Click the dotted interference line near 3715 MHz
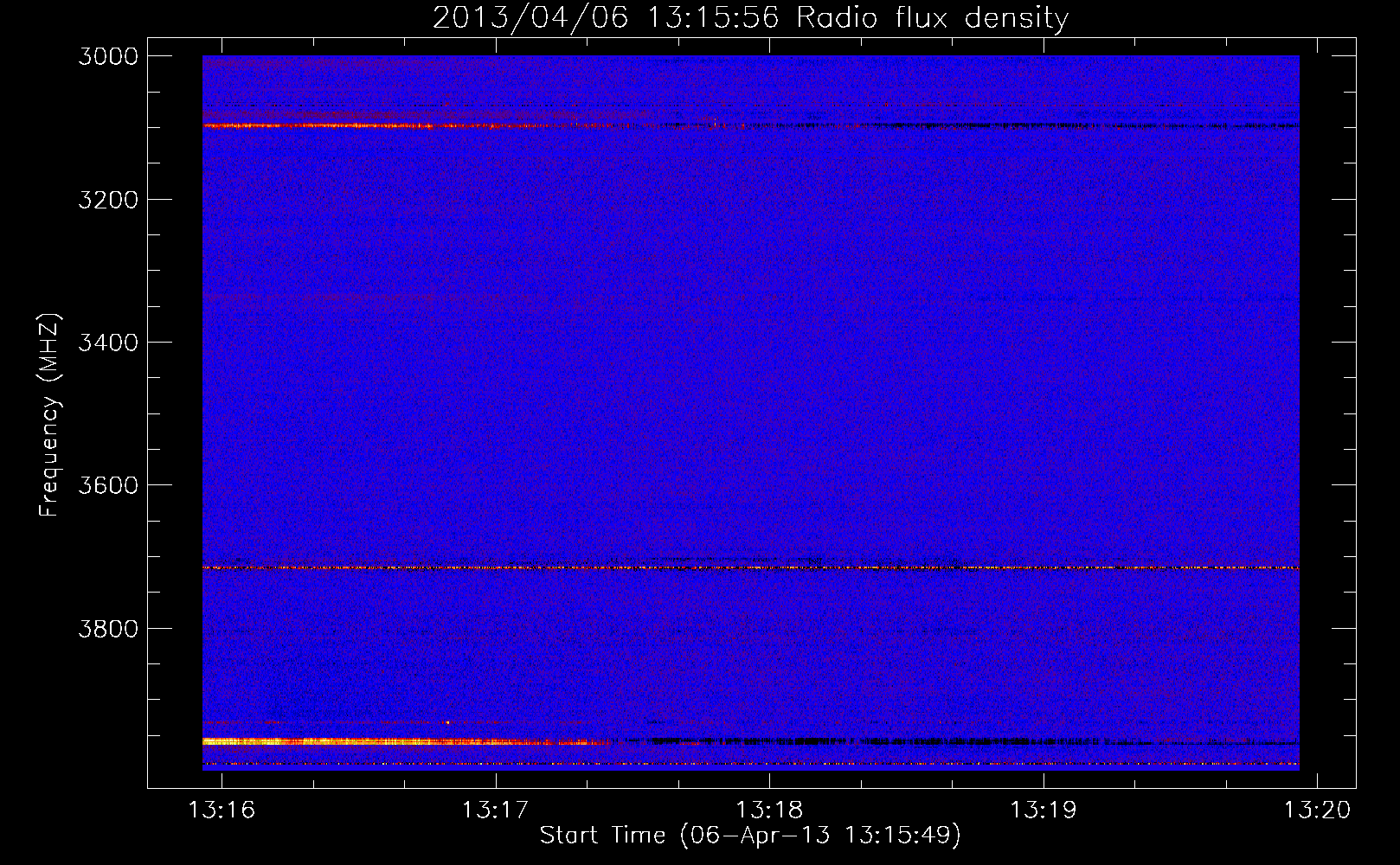The height and width of the screenshot is (865, 1400). pyautogui.click(x=750, y=567)
